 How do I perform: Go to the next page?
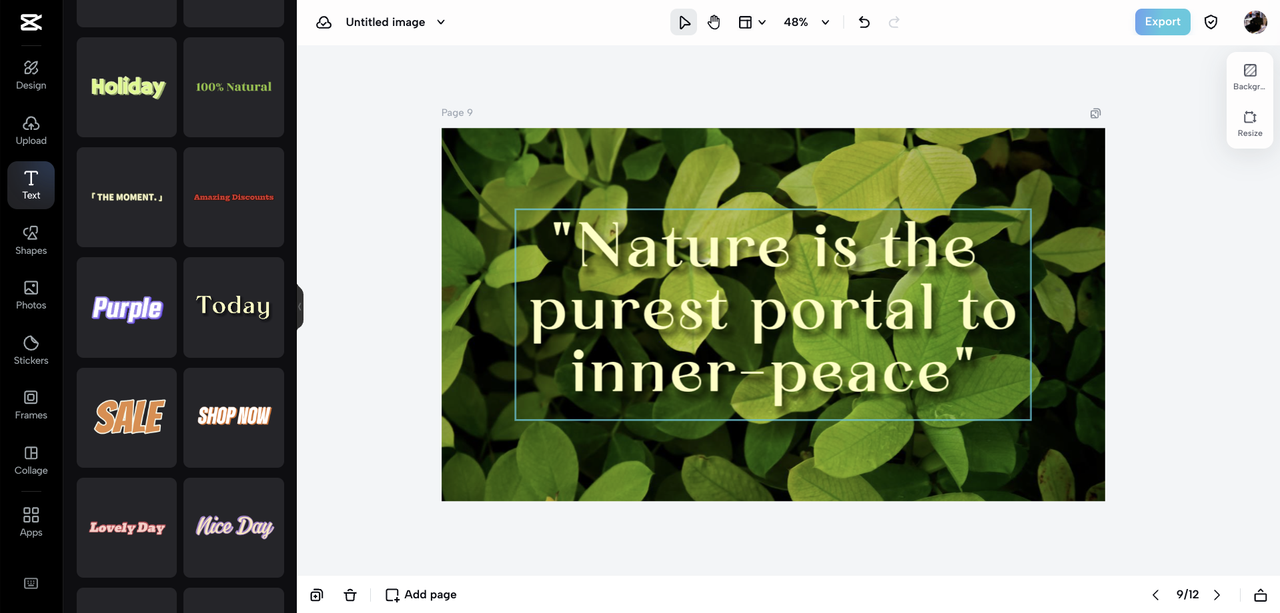pyautogui.click(x=1217, y=595)
